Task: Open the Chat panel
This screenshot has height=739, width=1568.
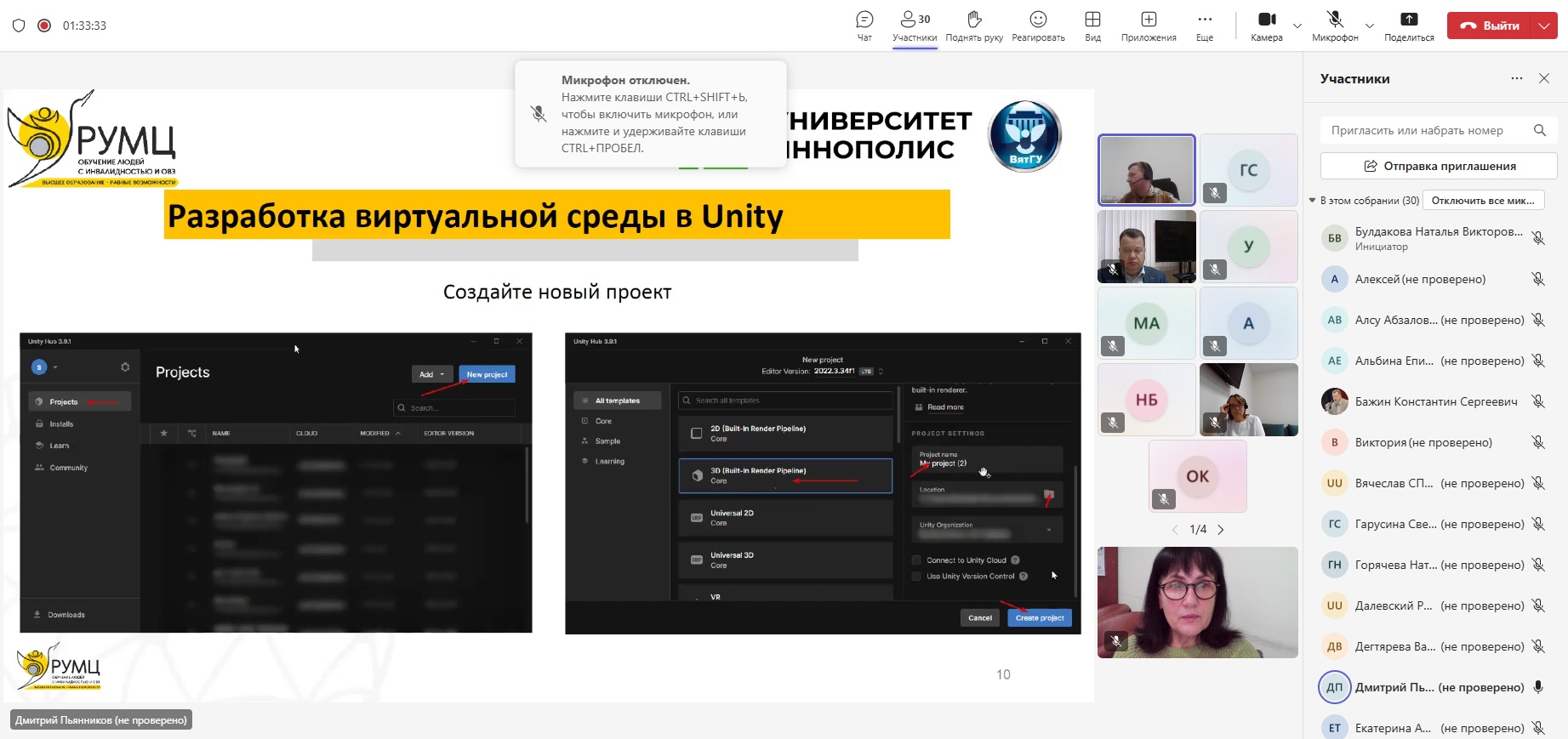Action: (864, 26)
